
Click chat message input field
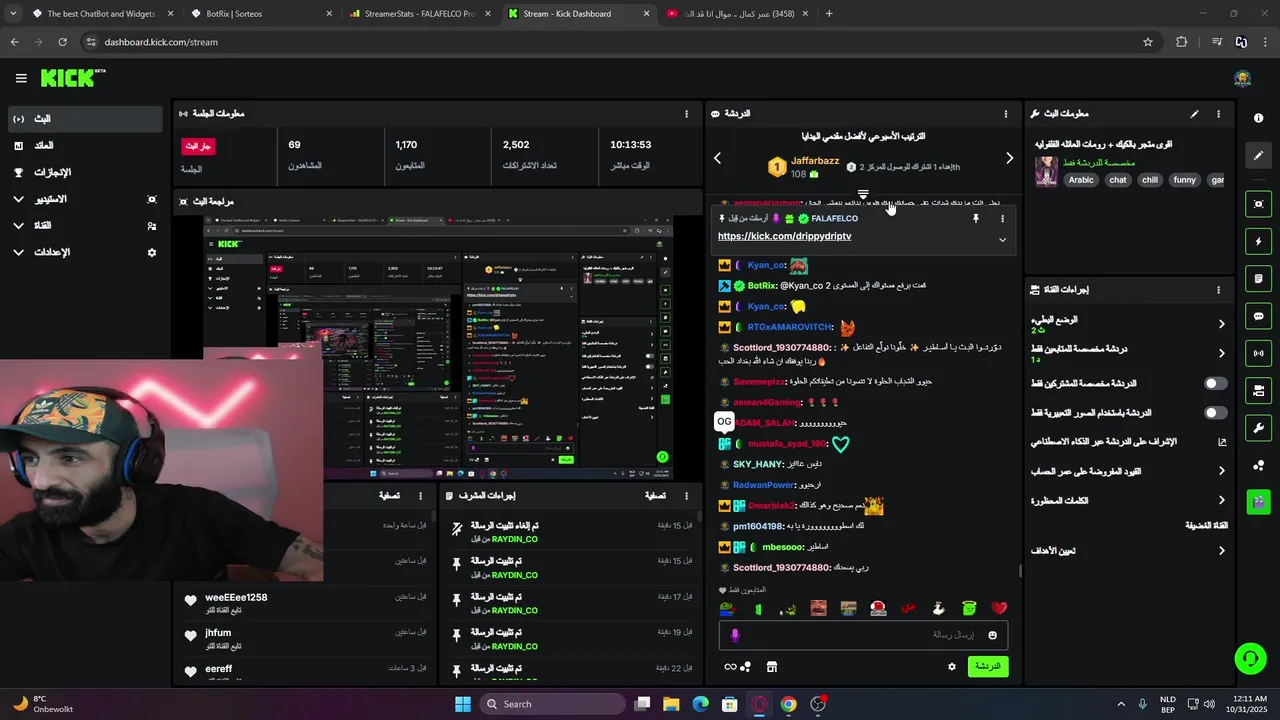(x=863, y=635)
